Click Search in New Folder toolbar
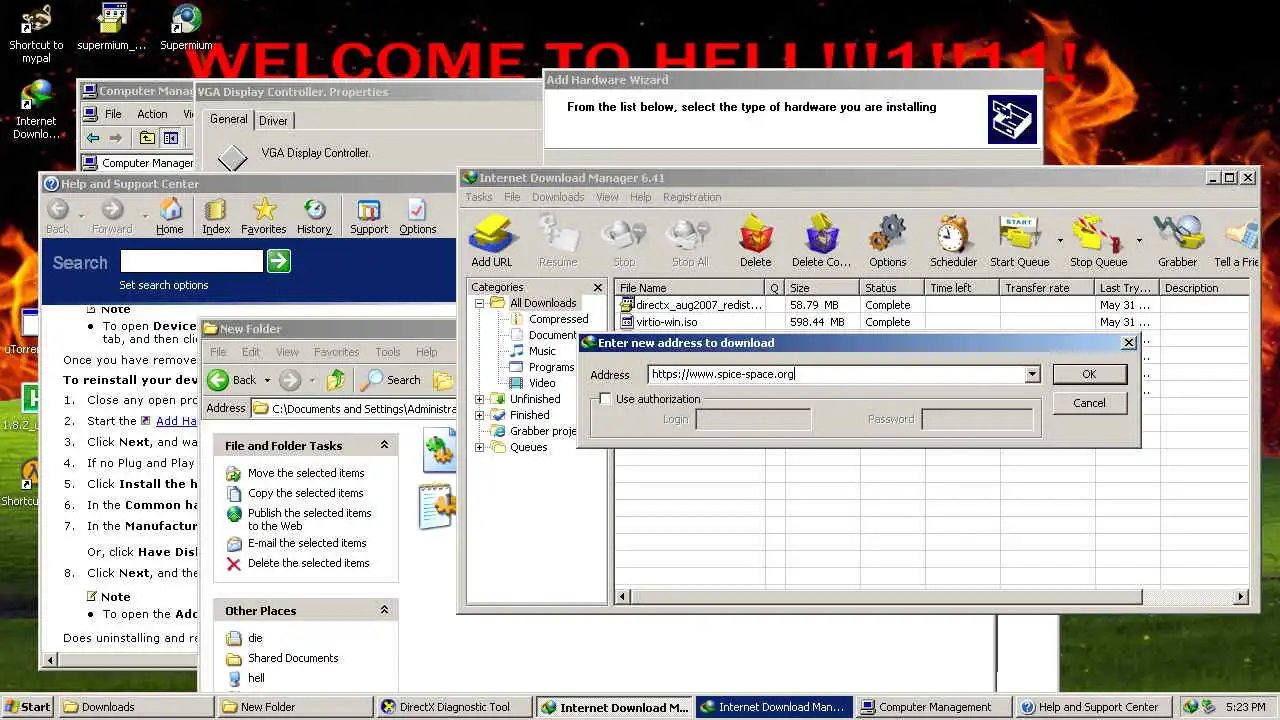1280x720 pixels. tap(392, 380)
